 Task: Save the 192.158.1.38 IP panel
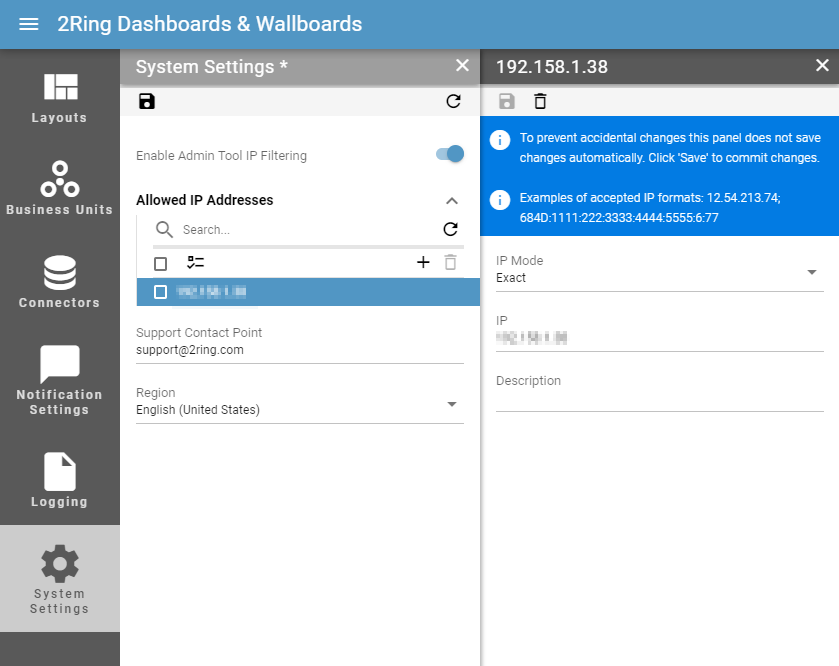click(x=506, y=101)
